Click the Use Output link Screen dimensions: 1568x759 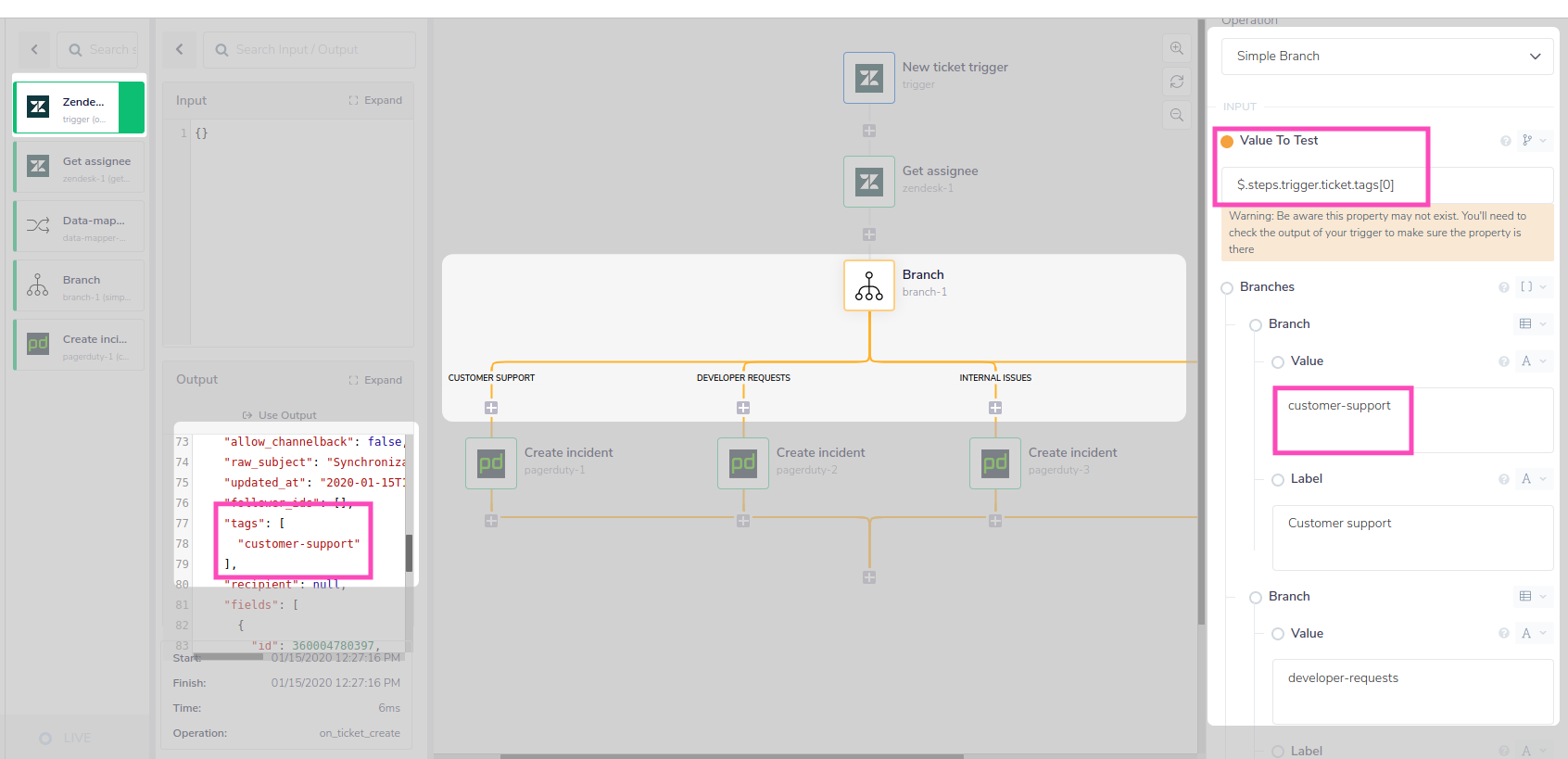280,415
